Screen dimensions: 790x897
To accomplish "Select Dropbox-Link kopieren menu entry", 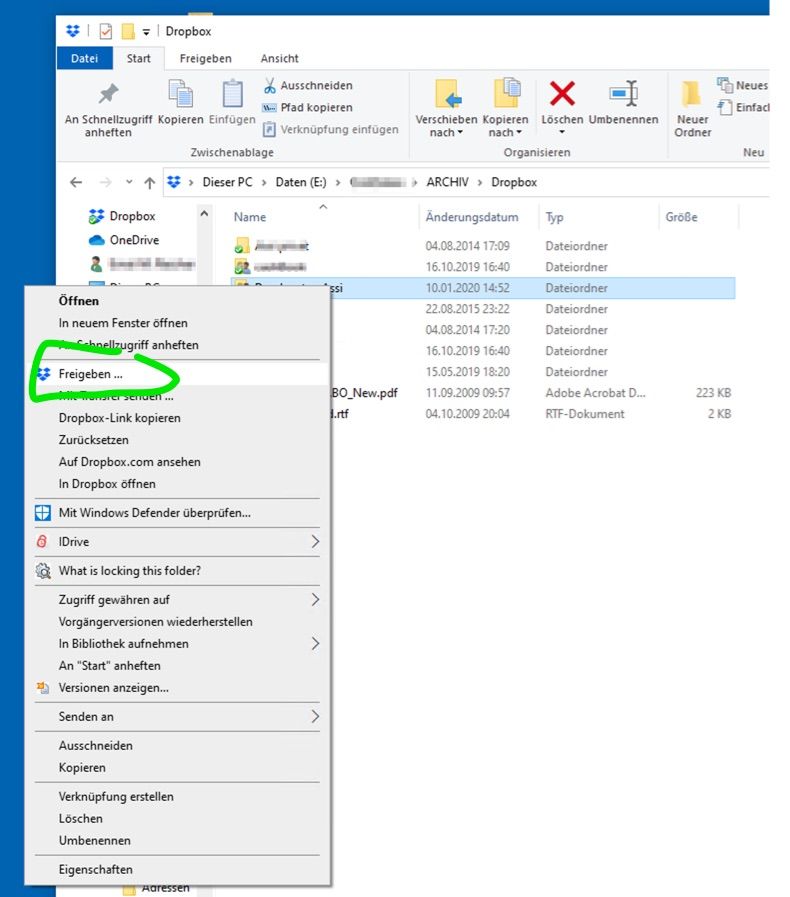I will (x=120, y=418).
